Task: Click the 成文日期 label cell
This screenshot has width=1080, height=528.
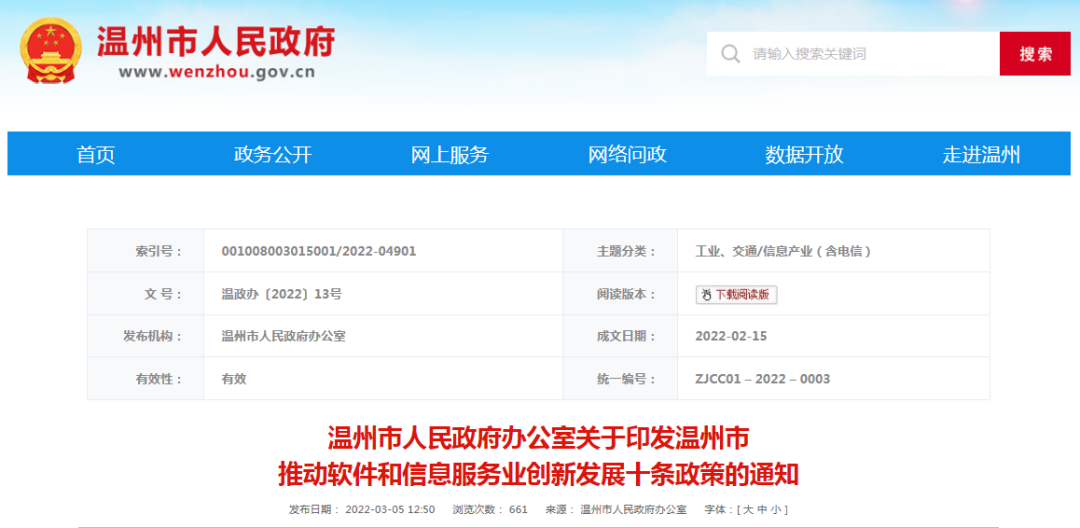Action: (620, 337)
